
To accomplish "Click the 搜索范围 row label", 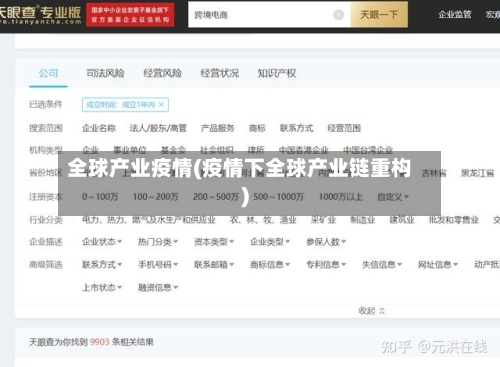I will pos(46,128).
